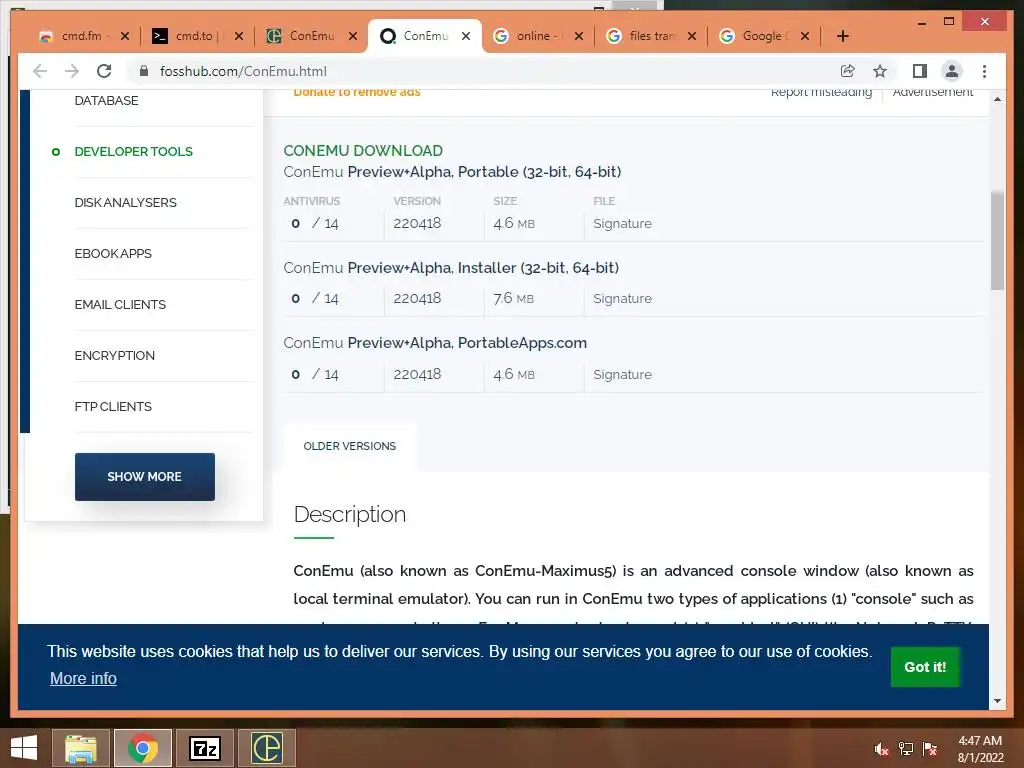Screen dimensions: 1024x768
Task: Open File Explorer from the taskbar
Action: 81,748
